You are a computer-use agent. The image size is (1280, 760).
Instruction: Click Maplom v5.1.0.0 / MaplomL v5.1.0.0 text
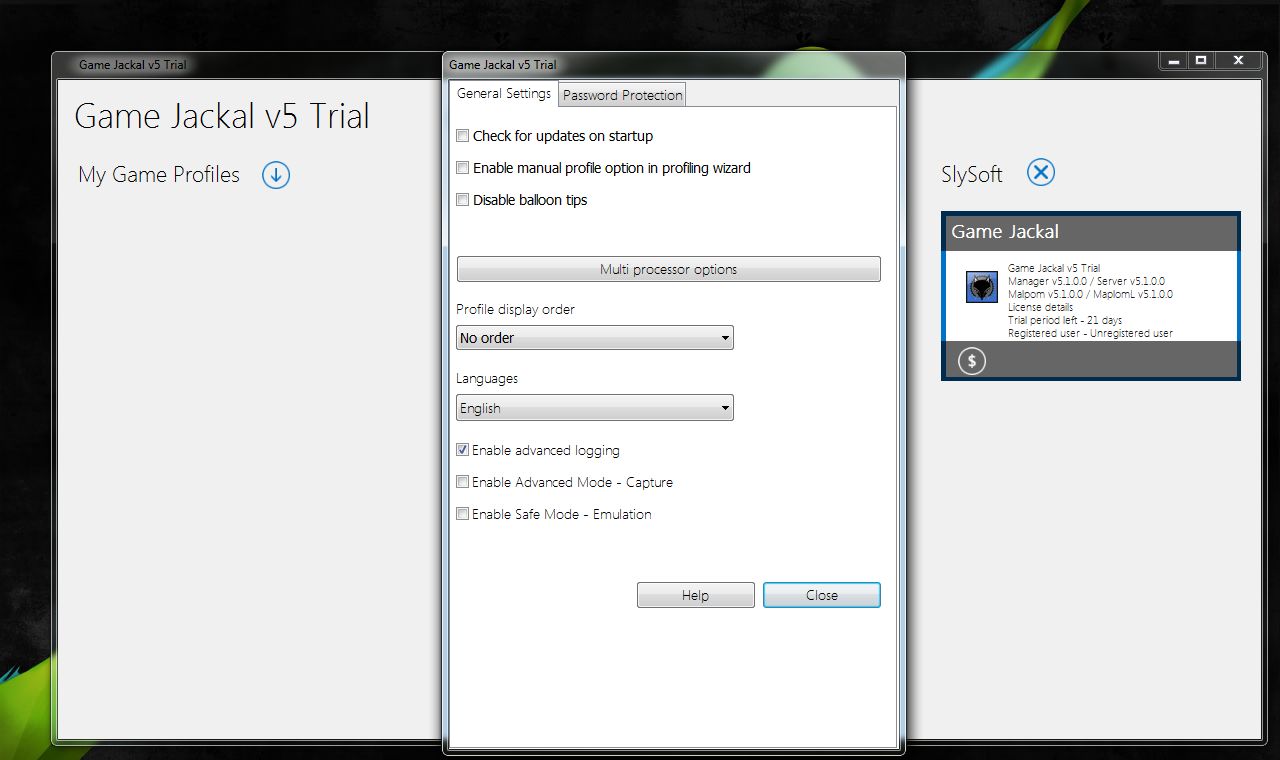point(1090,294)
